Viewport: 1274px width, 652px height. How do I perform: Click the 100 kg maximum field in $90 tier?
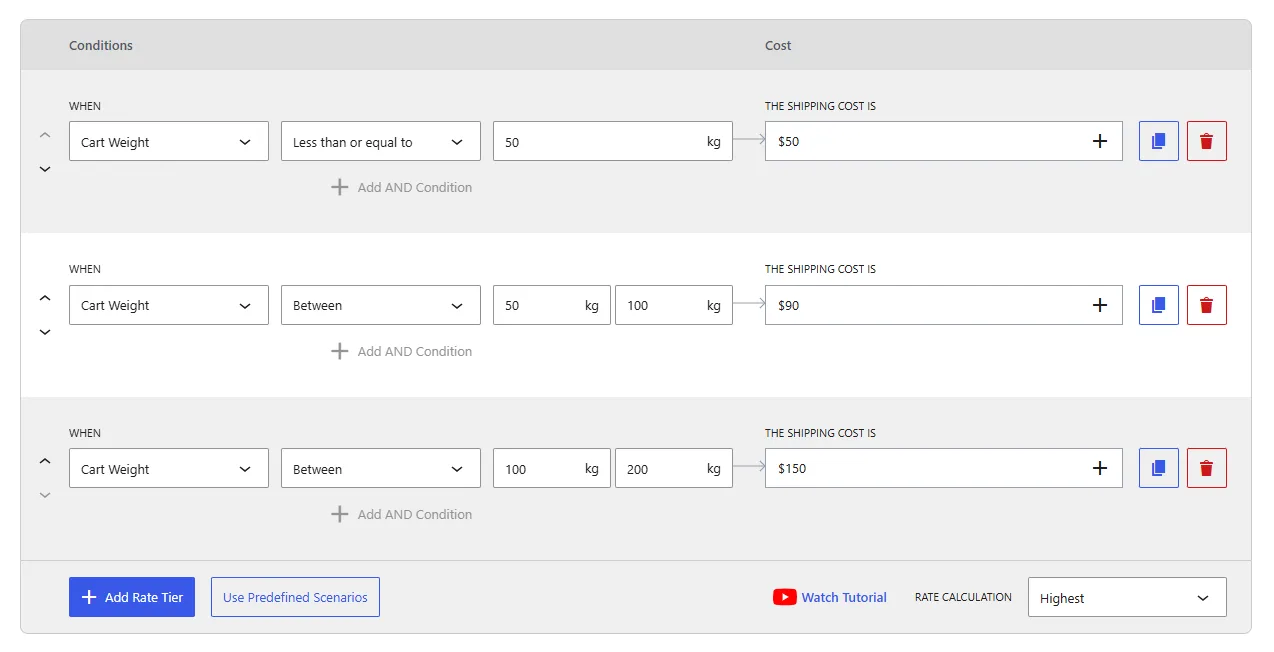point(674,305)
